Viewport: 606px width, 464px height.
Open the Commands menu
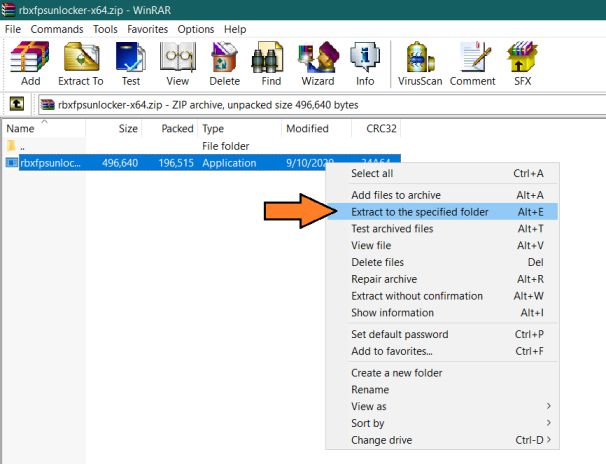pos(57,29)
